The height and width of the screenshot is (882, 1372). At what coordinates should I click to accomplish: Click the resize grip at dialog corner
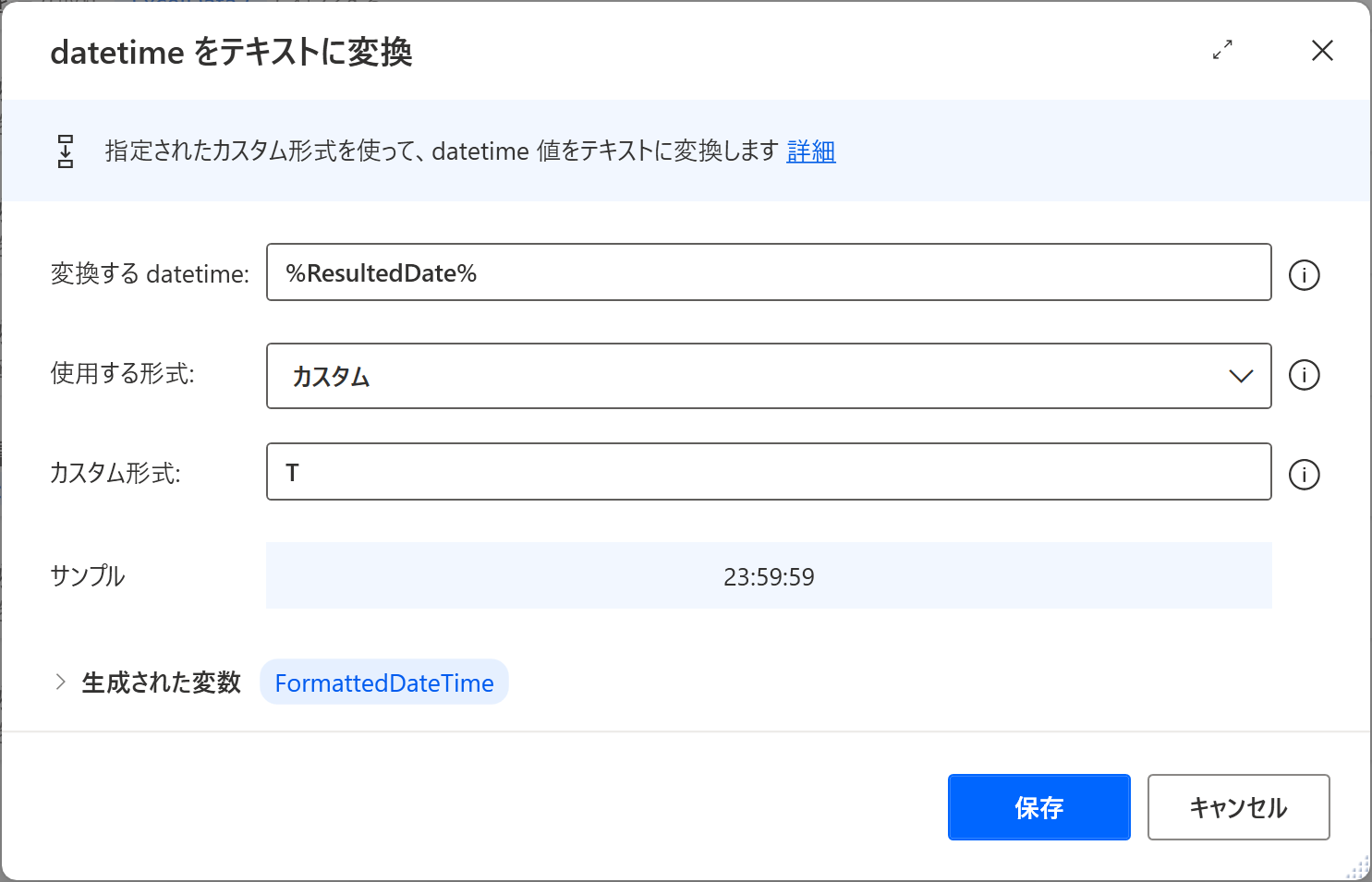pyautogui.click(x=1358, y=868)
